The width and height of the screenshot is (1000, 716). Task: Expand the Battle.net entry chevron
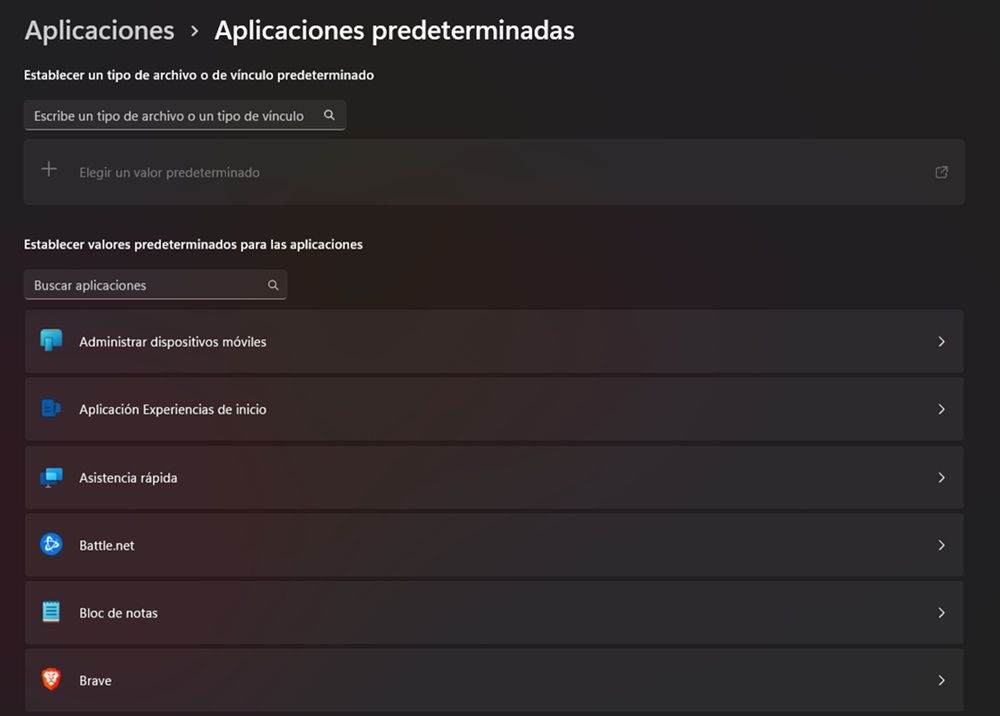(x=941, y=545)
